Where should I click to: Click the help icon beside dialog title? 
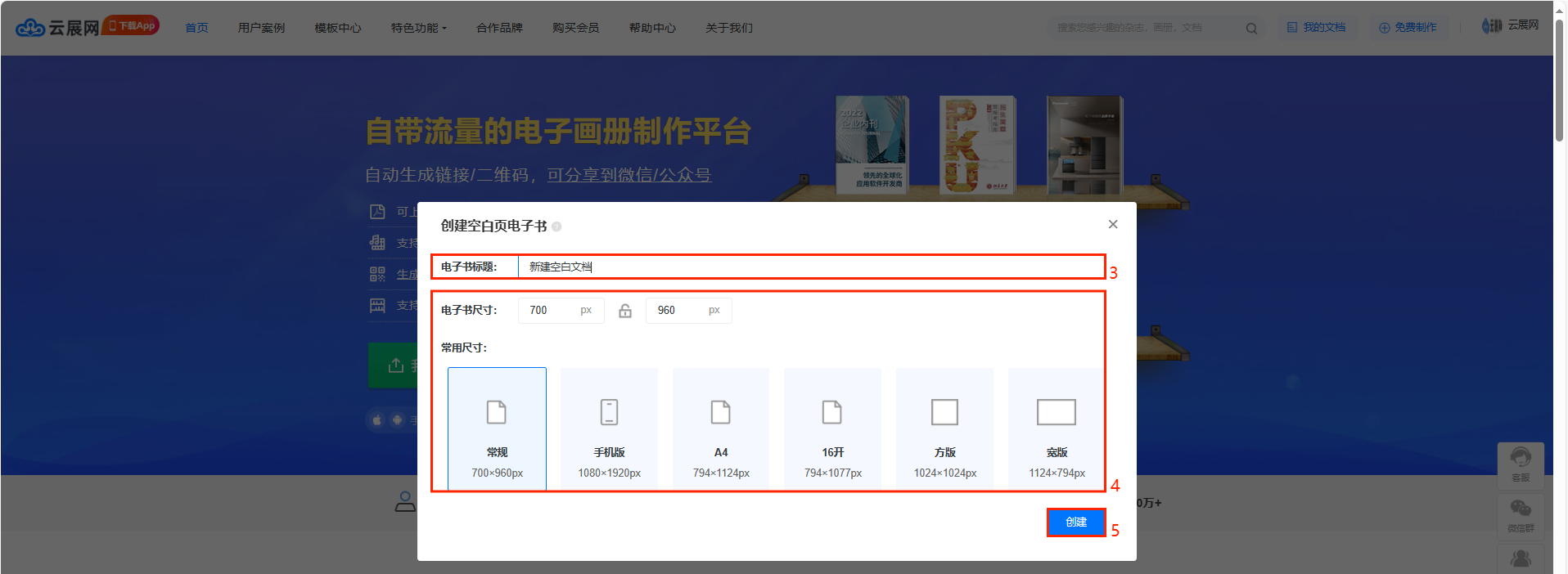(556, 226)
